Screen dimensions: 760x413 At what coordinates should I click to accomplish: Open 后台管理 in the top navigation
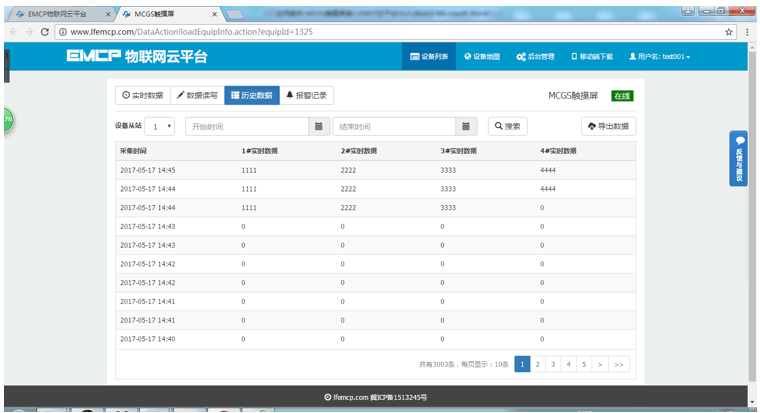(x=535, y=57)
